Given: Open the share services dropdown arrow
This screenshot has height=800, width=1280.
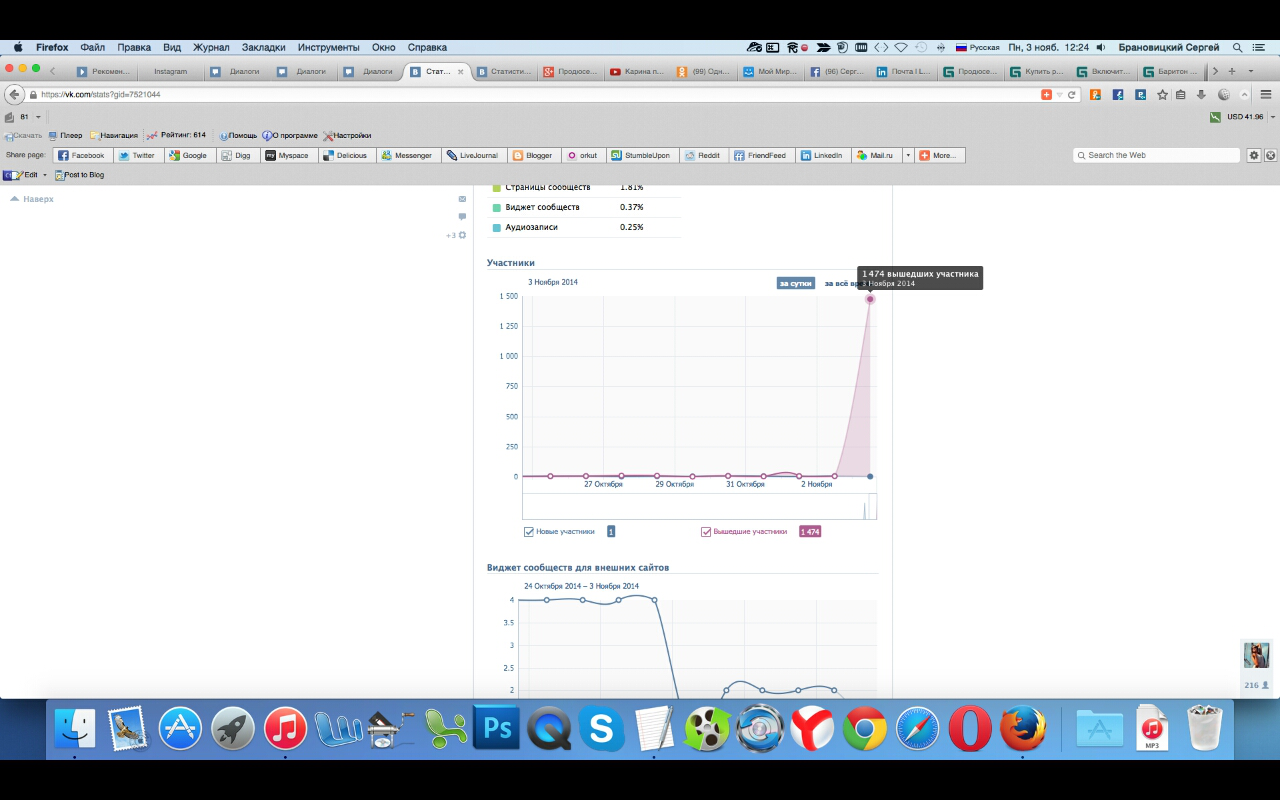Looking at the screenshot, I should [x=908, y=155].
